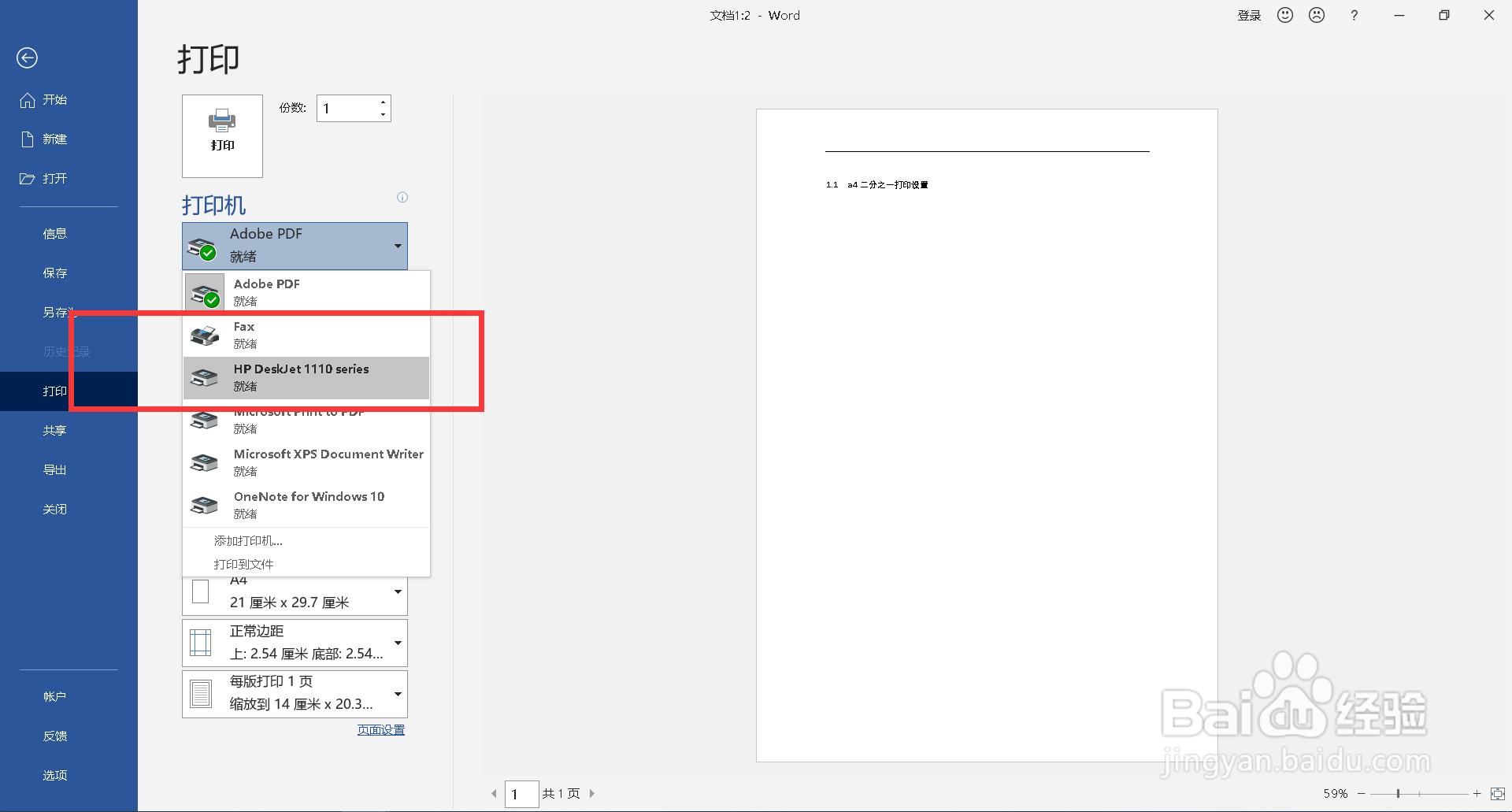
Task: Click the happy-face feedback icon
Action: point(1285,15)
